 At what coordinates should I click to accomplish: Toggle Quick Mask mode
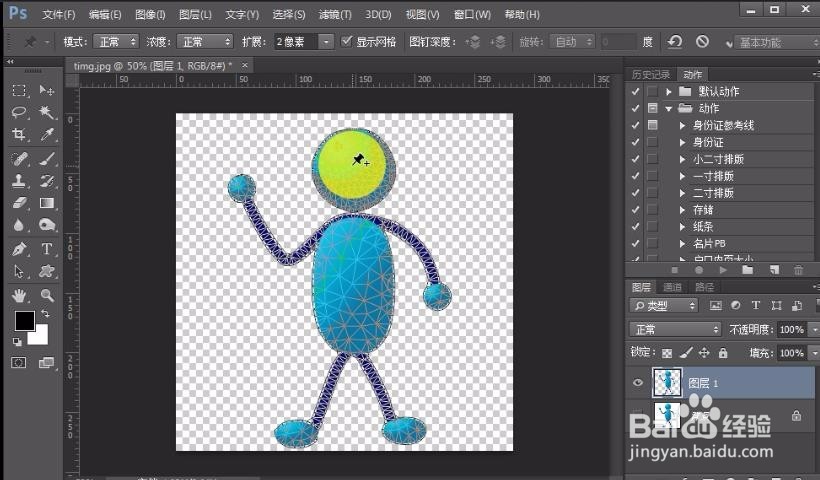click(x=19, y=362)
